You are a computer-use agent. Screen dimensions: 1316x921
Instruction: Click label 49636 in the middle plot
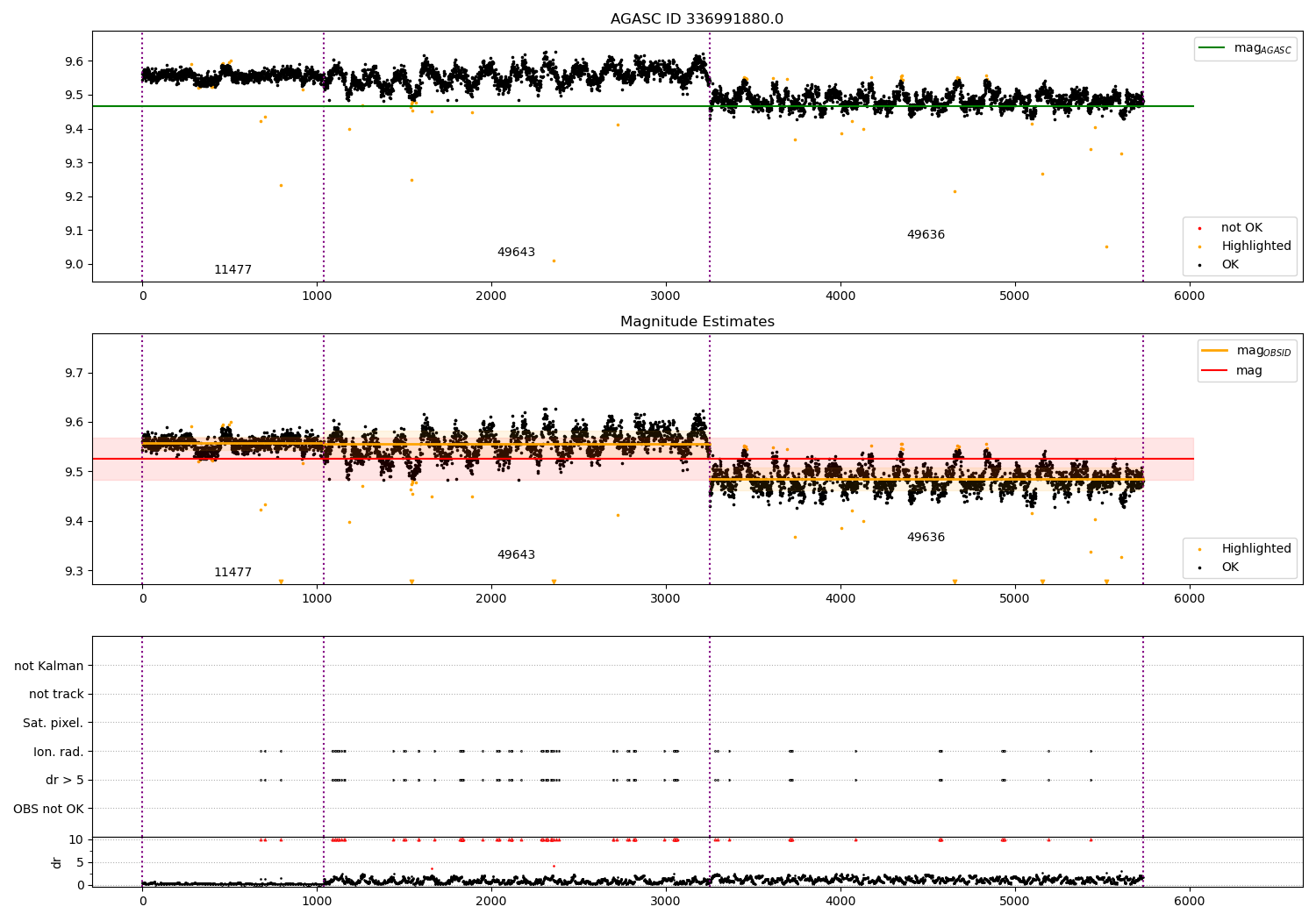(926, 538)
